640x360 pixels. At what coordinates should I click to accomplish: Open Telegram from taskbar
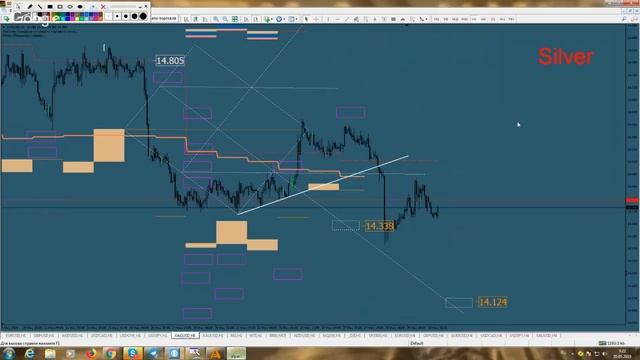point(153,353)
